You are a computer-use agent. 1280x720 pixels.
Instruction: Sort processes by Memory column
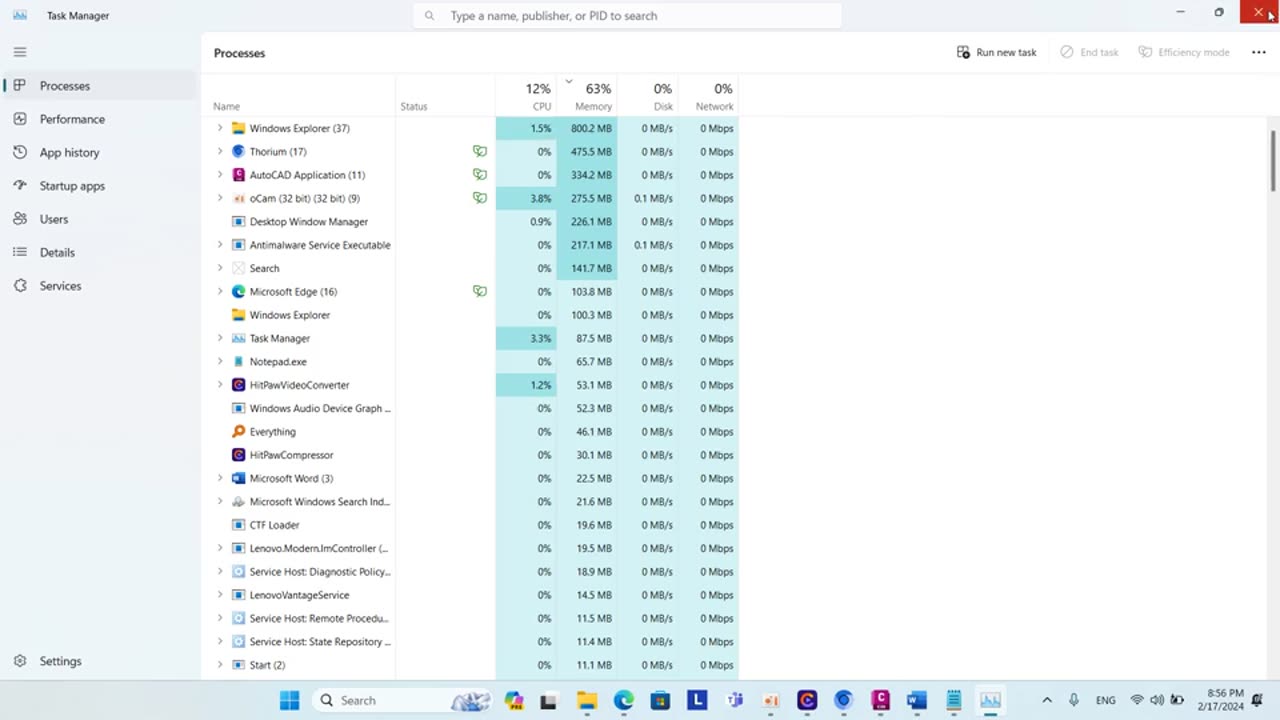[x=587, y=96]
